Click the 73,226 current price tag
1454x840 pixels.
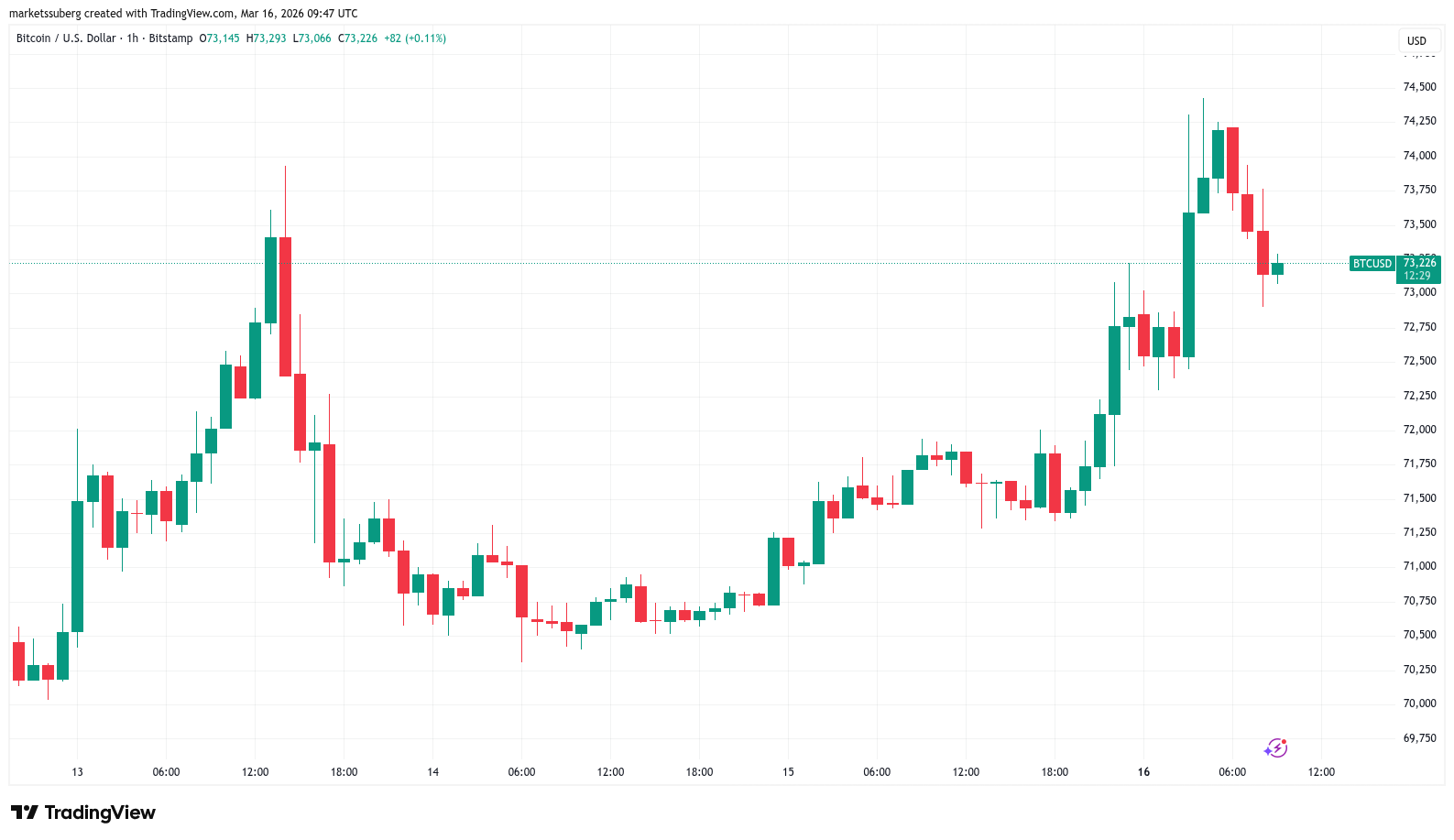pos(1419,263)
